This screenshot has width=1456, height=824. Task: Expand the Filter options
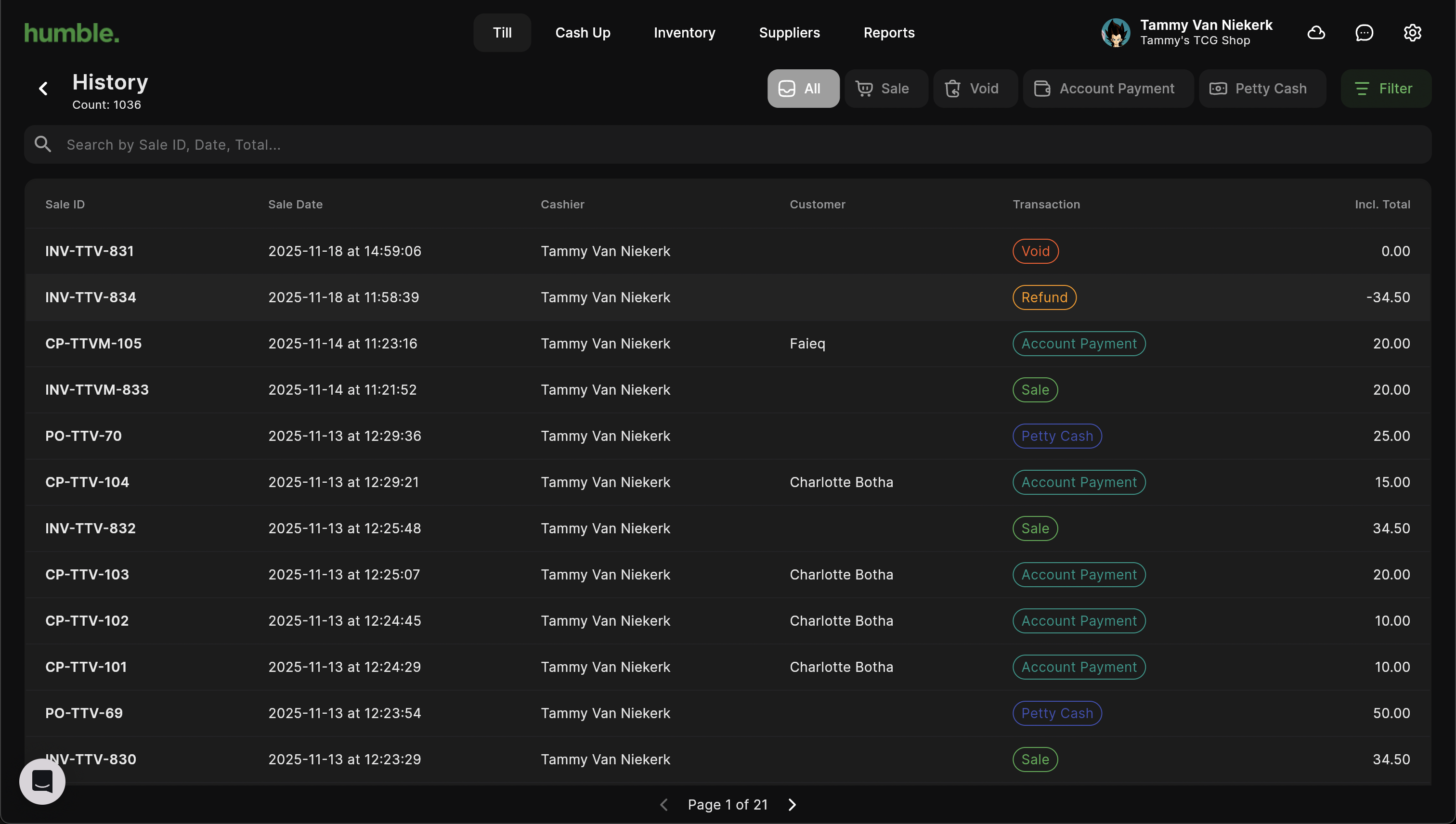(1385, 89)
